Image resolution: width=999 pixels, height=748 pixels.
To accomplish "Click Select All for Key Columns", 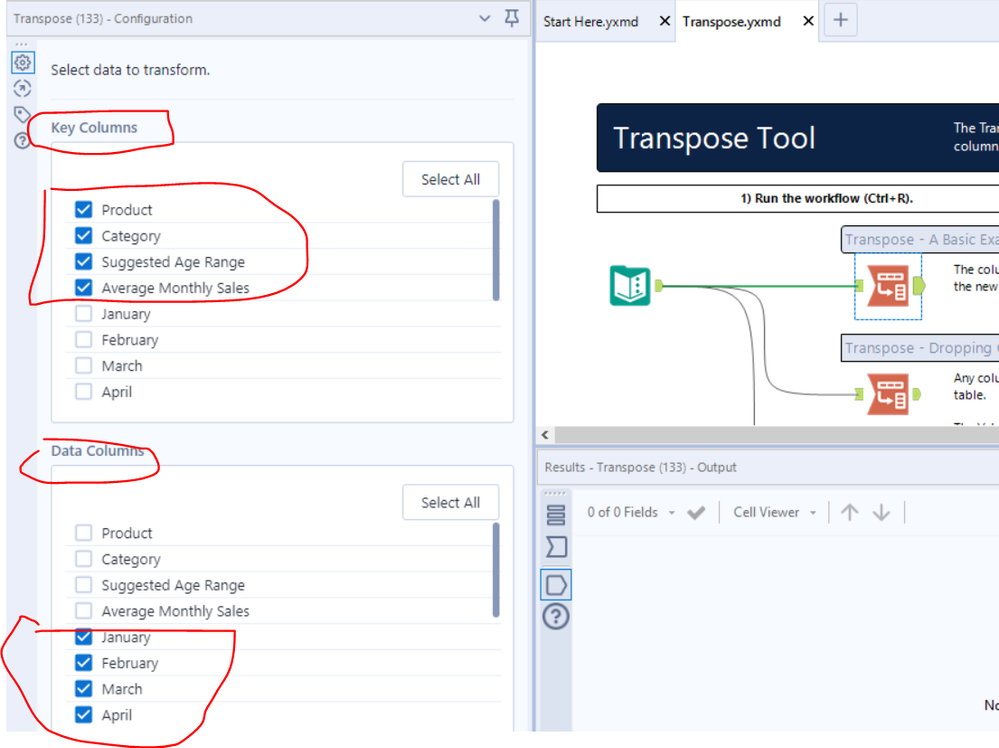I will [x=450, y=180].
